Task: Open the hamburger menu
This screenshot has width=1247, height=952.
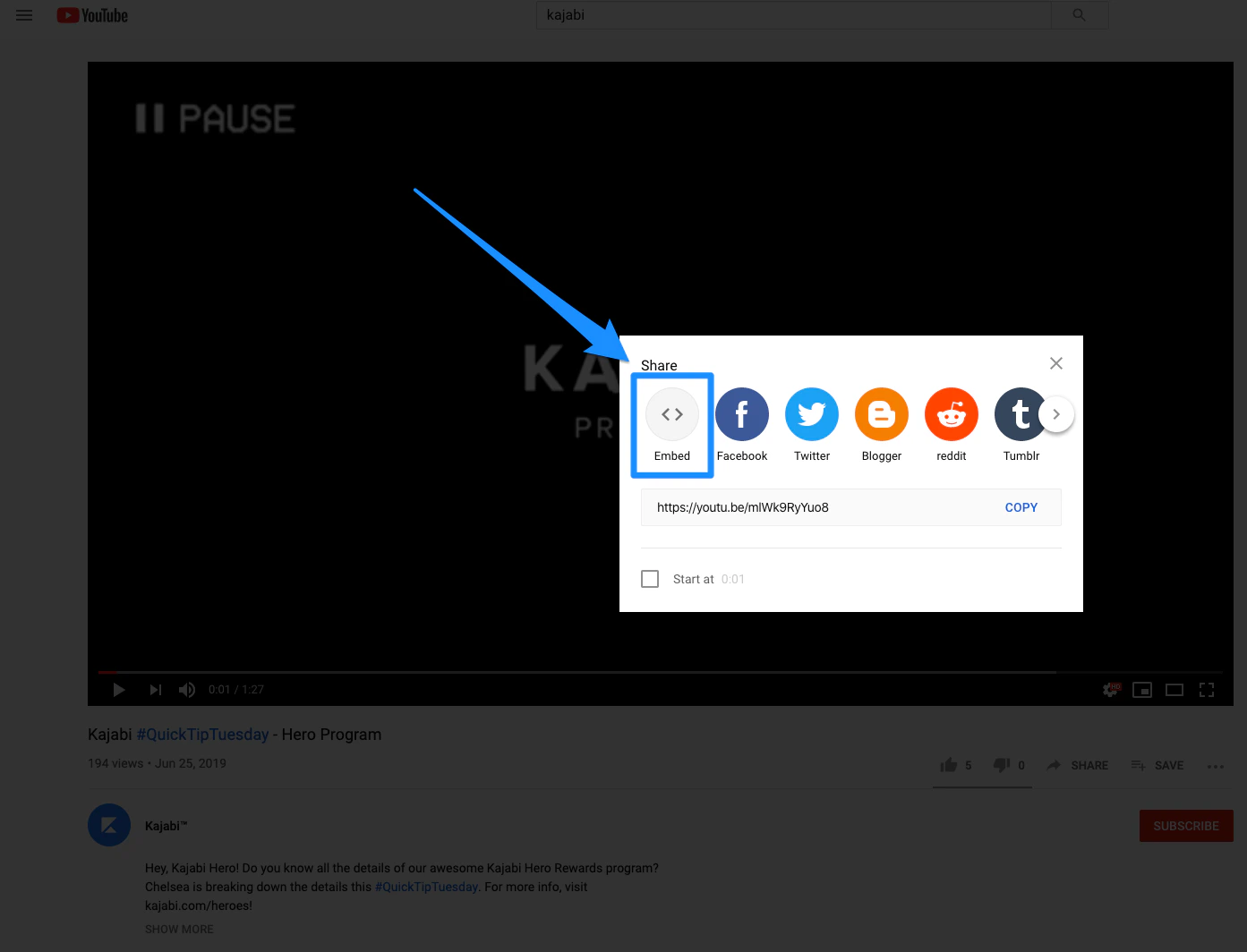Action: pos(23,14)
